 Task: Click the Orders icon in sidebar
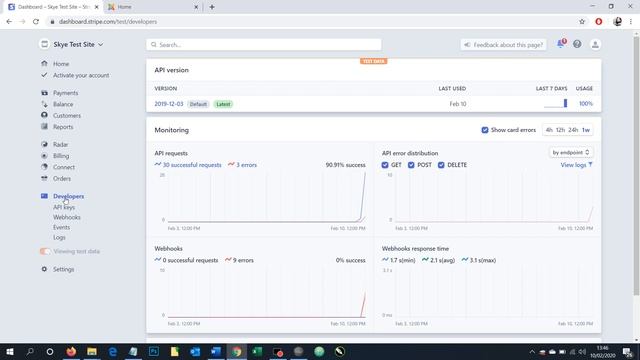pyautogui.click(x=44, y=178)
